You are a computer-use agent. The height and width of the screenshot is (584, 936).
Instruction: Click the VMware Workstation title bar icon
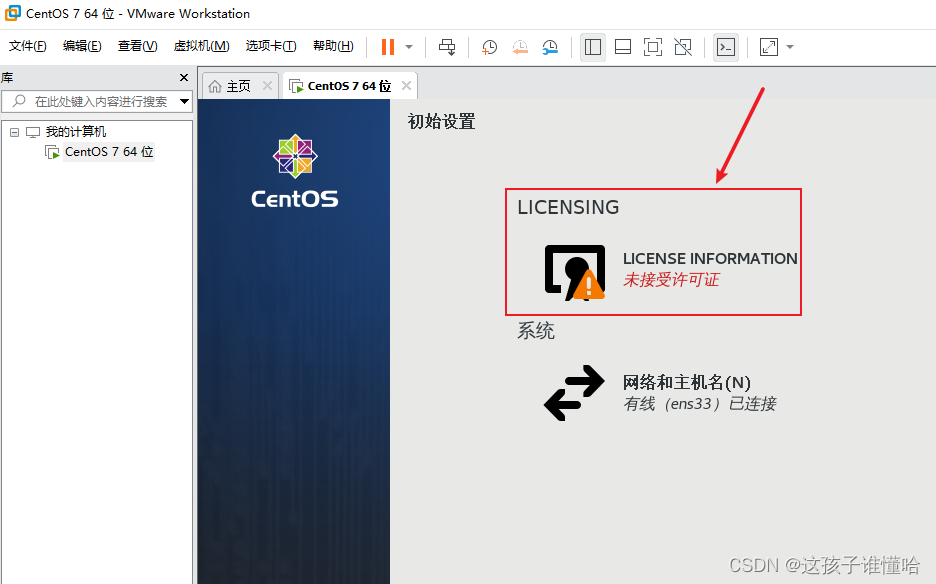pos(13,13)
